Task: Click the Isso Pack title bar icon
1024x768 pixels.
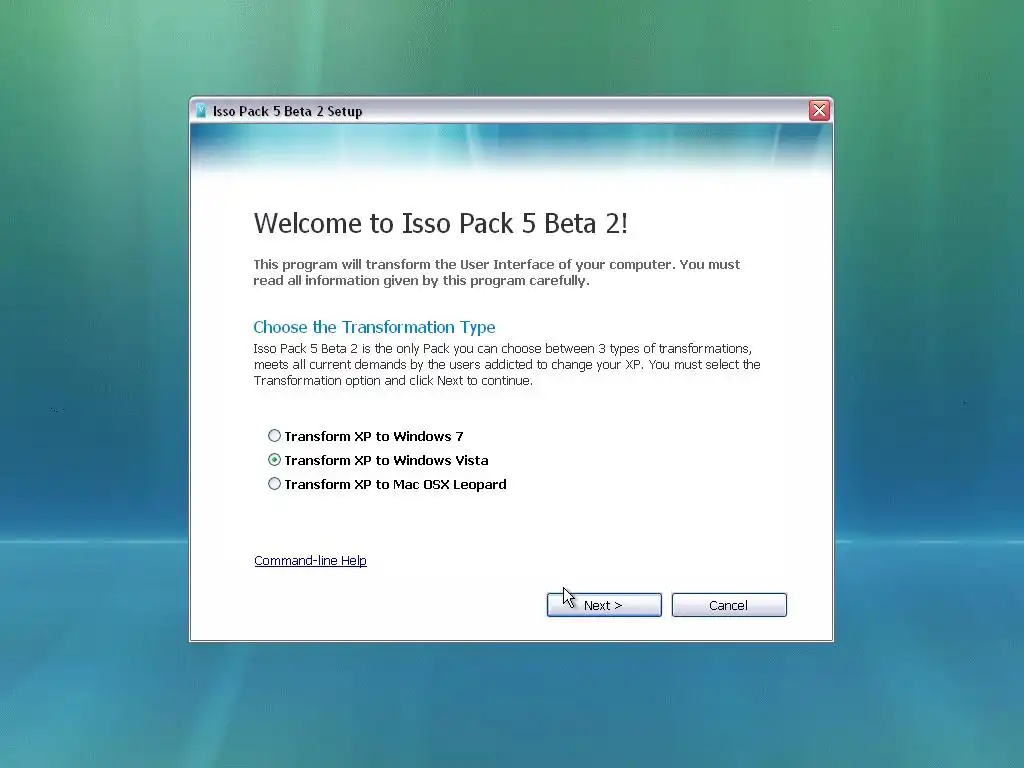Action: point(201,111)
